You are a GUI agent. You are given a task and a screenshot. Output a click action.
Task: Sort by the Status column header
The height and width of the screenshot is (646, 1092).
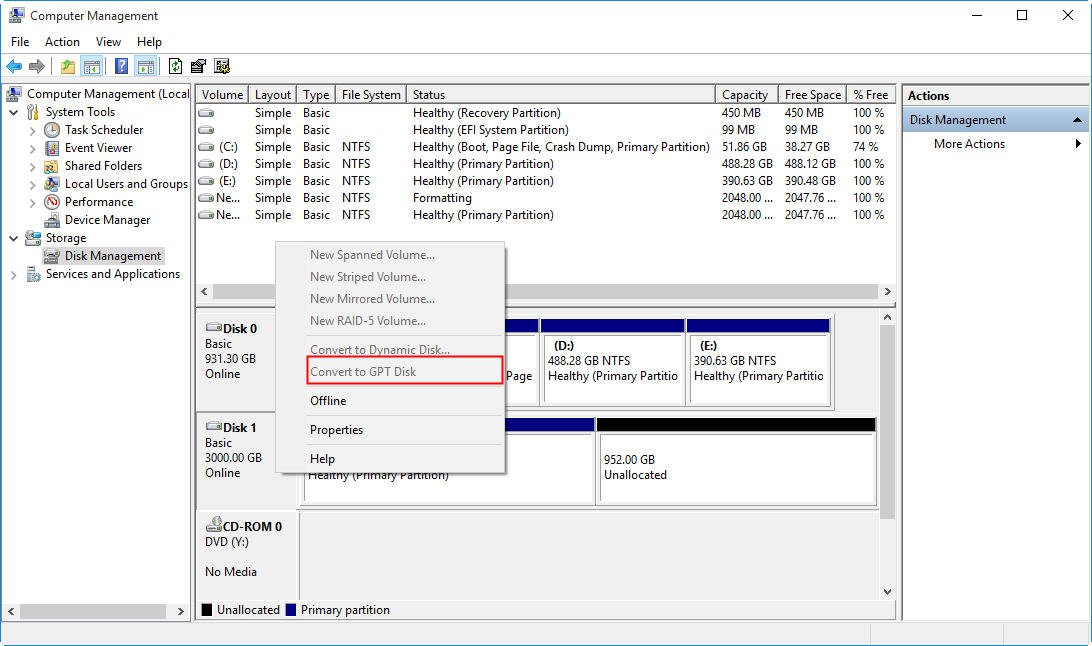pyautogui.click(x=561, y=95)
